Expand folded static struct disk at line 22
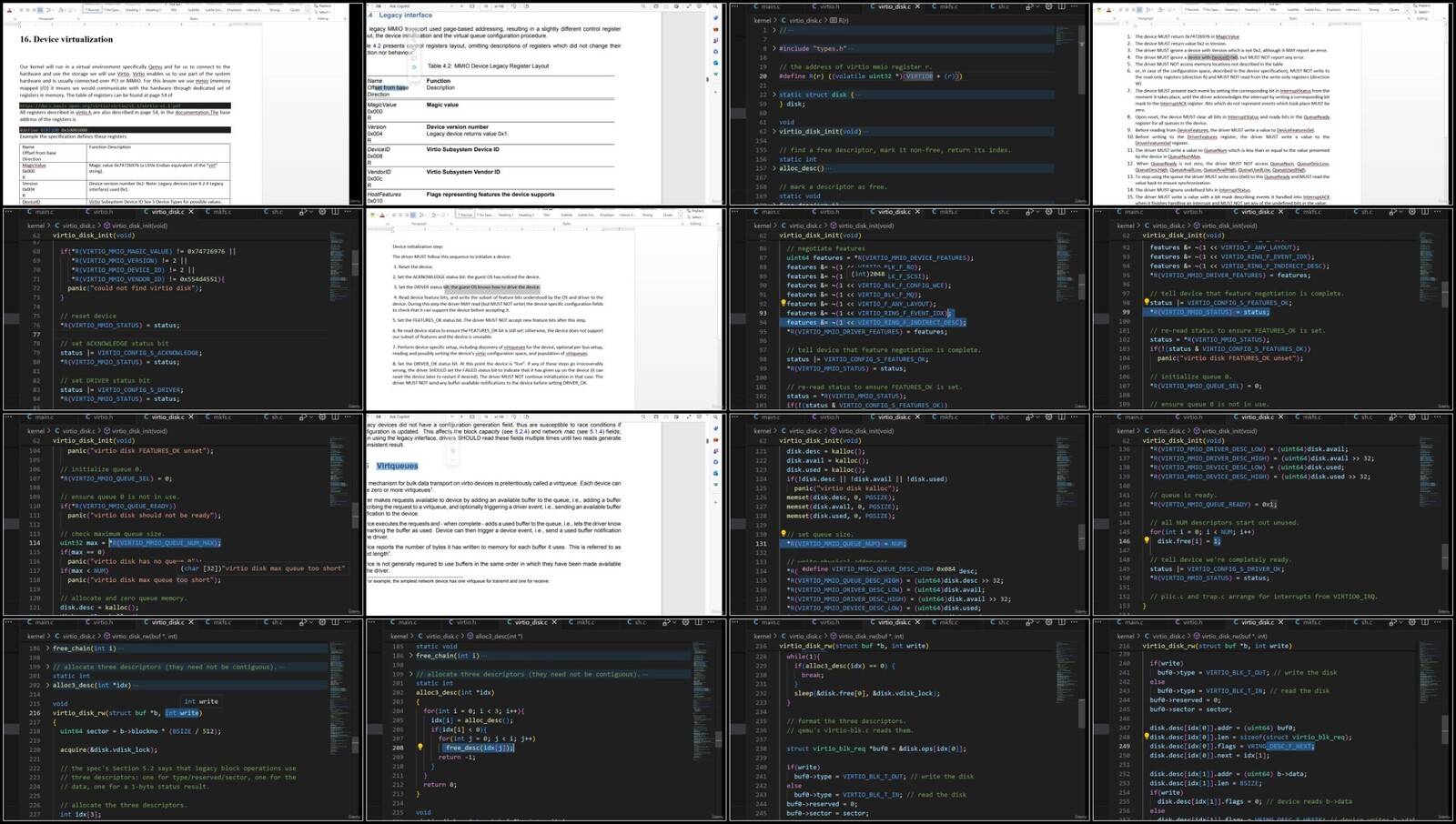 775,95
